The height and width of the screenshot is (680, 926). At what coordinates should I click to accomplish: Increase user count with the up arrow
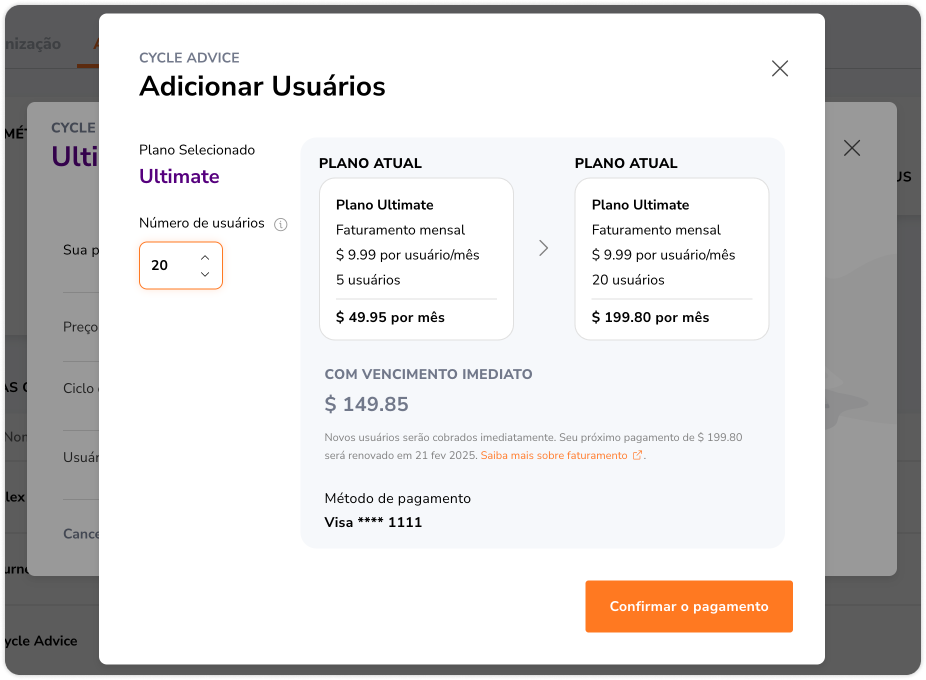(205, 257)
